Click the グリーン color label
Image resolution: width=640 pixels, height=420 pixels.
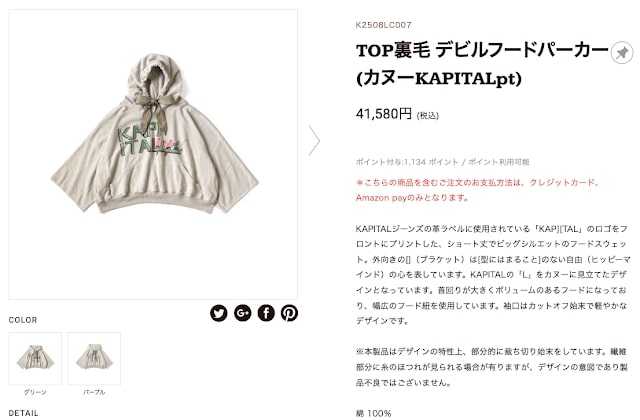point(35,392)
